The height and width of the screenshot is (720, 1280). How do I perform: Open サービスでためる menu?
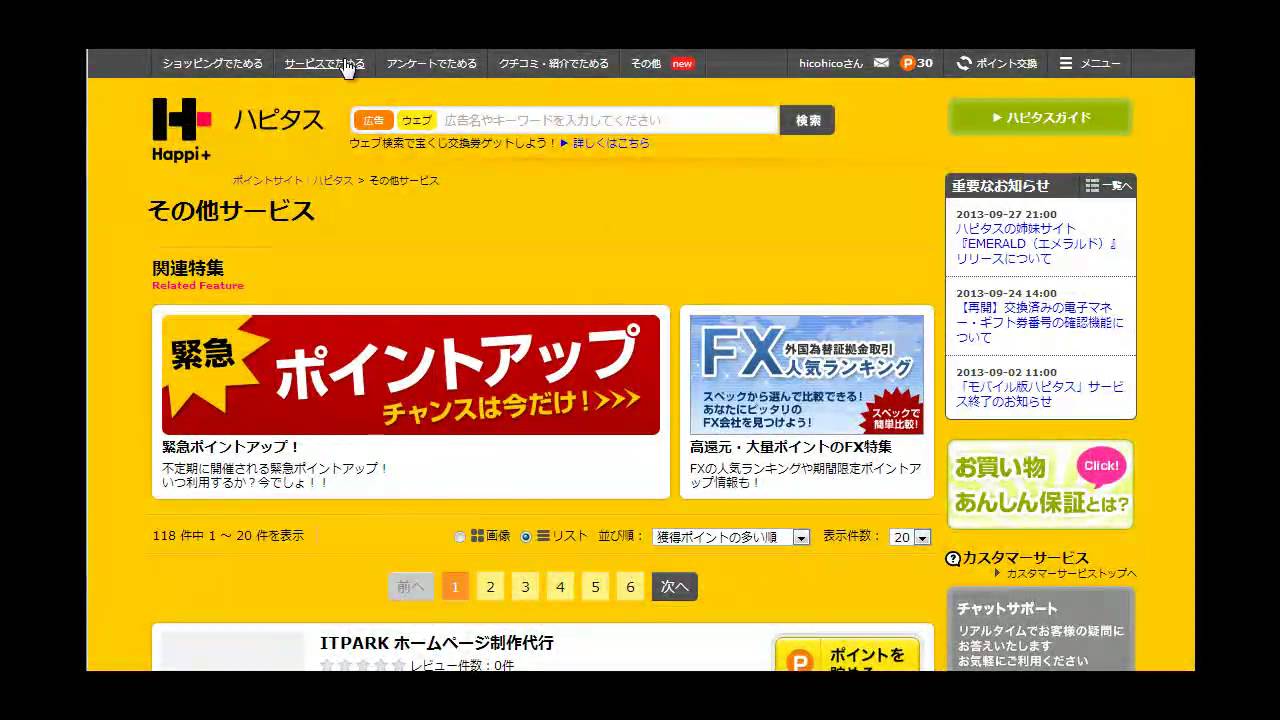pos(325,63)
